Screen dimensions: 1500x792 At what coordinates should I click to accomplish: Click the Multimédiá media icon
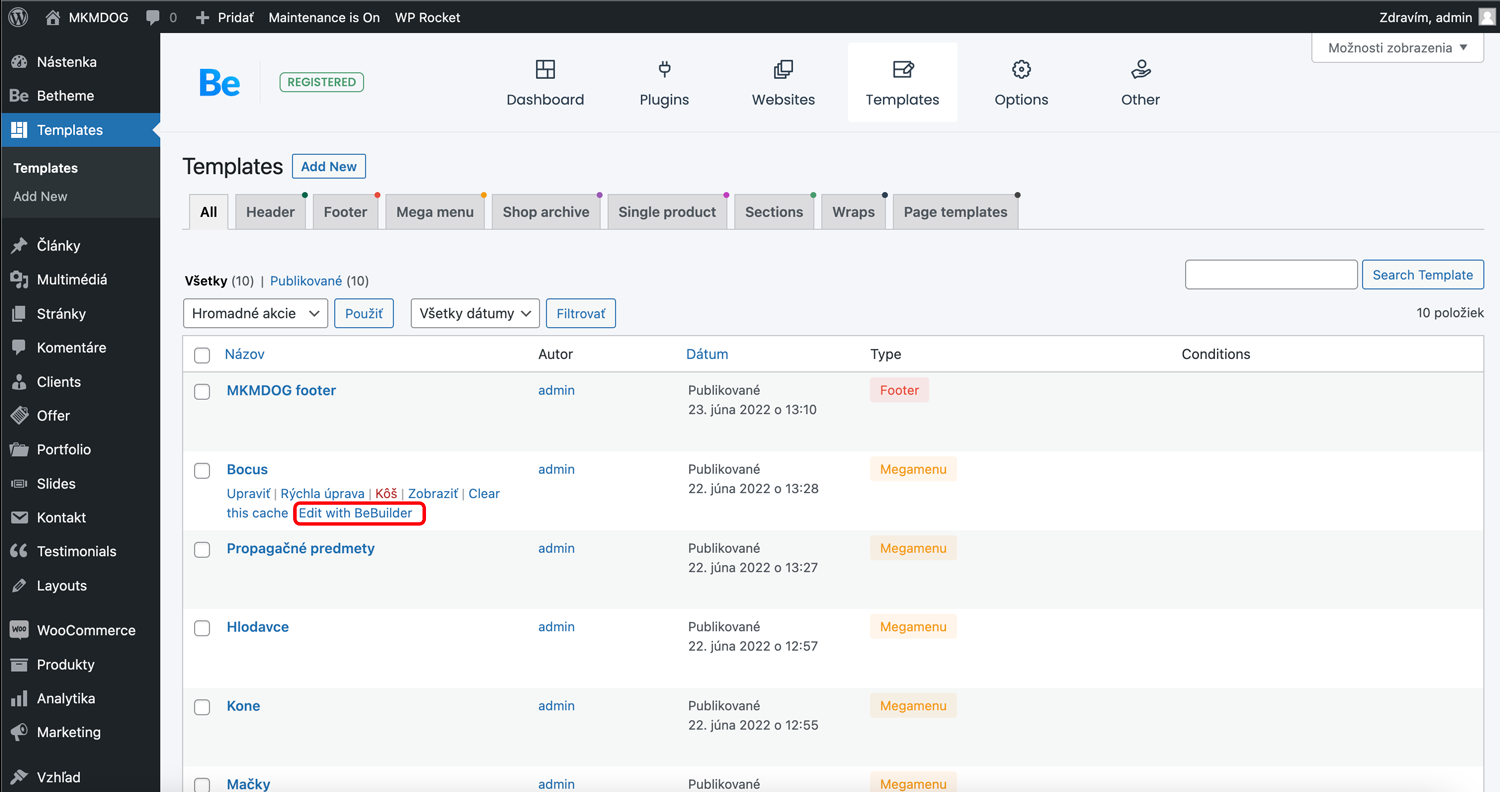19,280
